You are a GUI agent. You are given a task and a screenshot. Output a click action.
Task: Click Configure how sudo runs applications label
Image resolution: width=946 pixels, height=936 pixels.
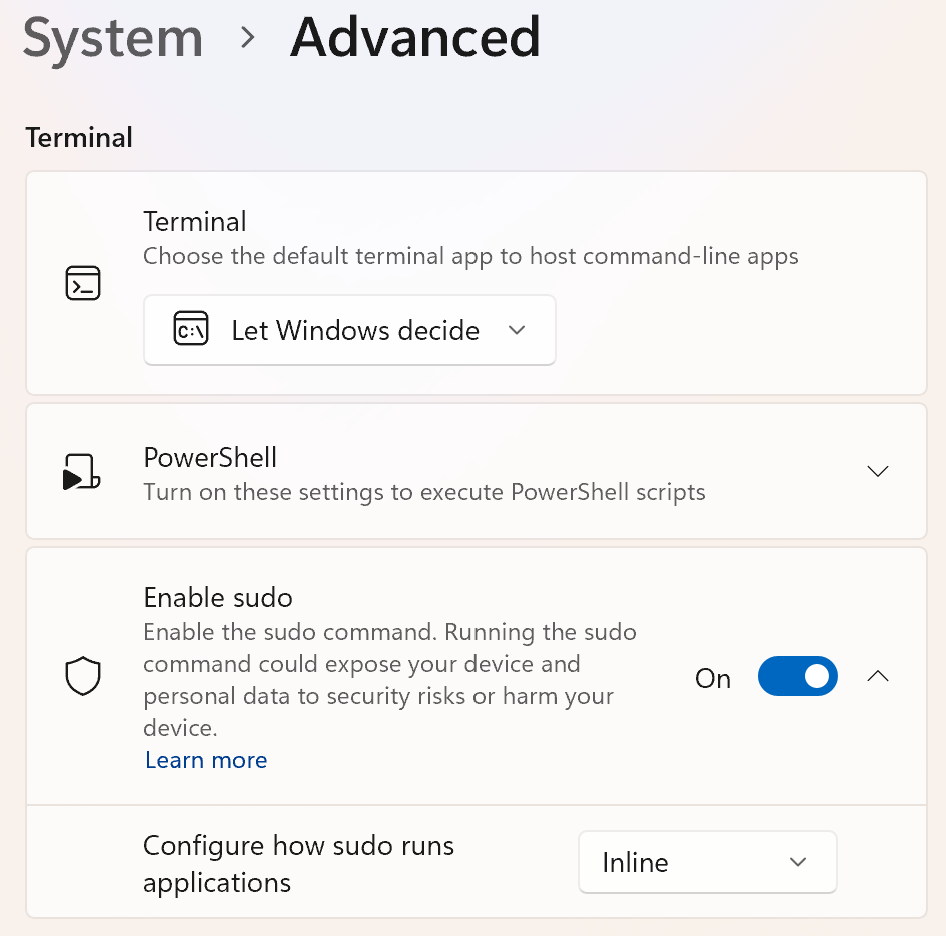298,864
